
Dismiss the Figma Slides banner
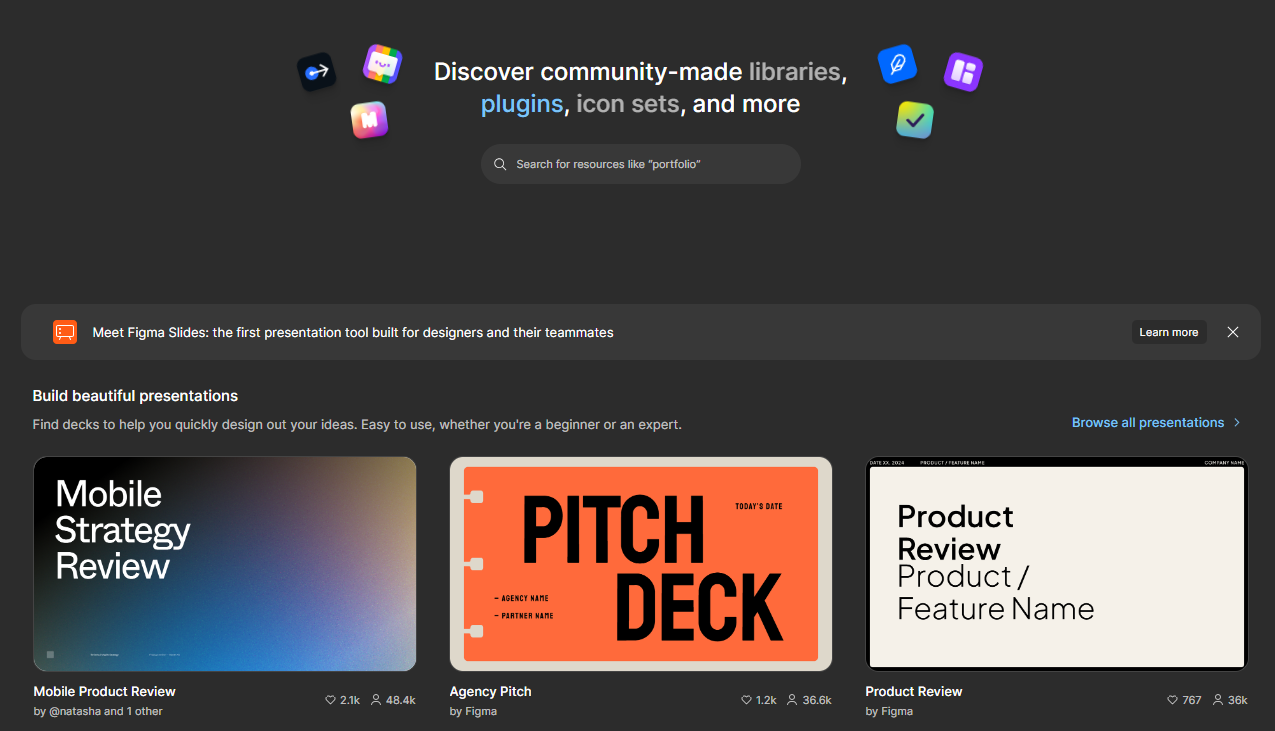(1233, 332)
